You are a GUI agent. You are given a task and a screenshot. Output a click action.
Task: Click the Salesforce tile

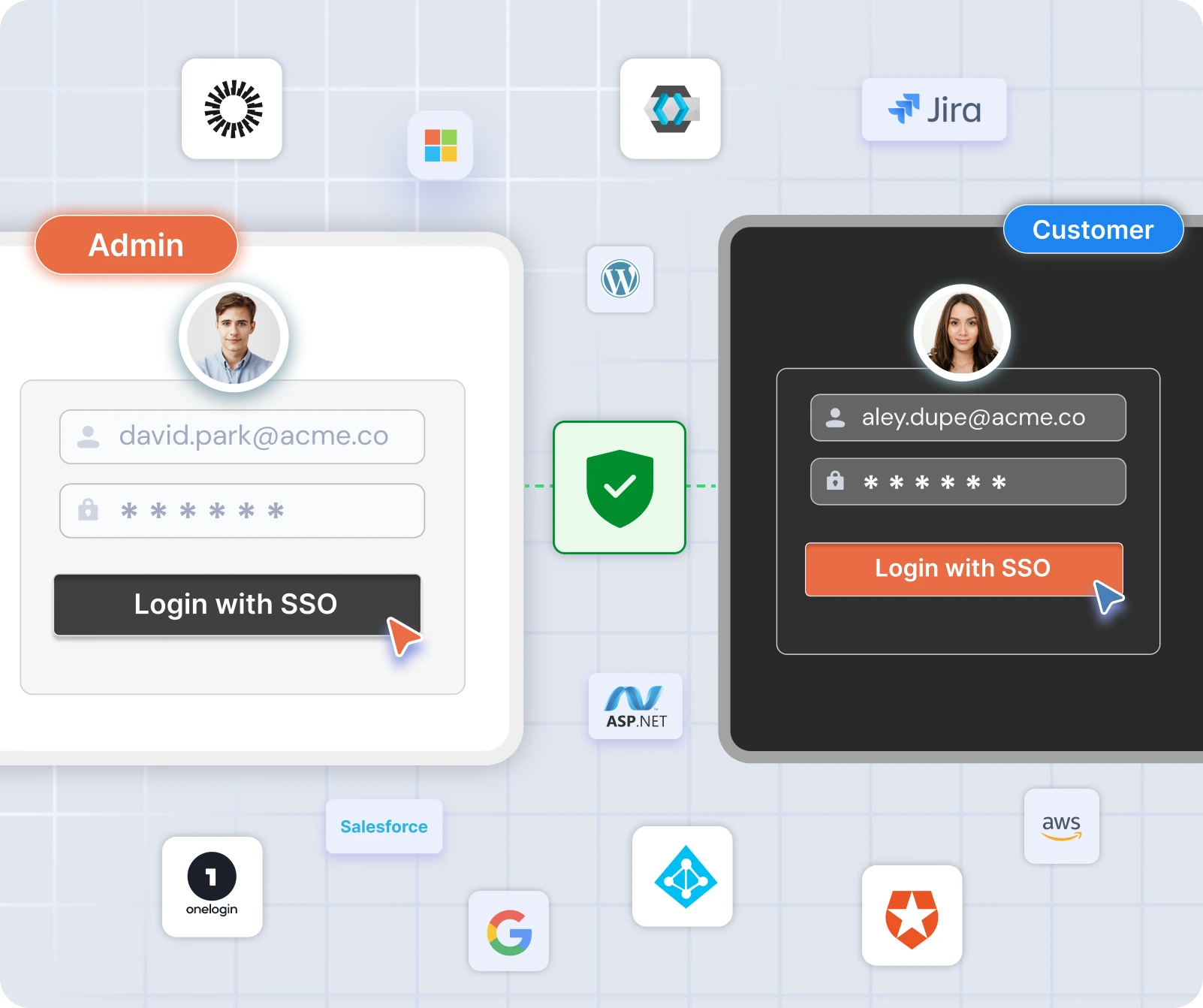[384, 826]
